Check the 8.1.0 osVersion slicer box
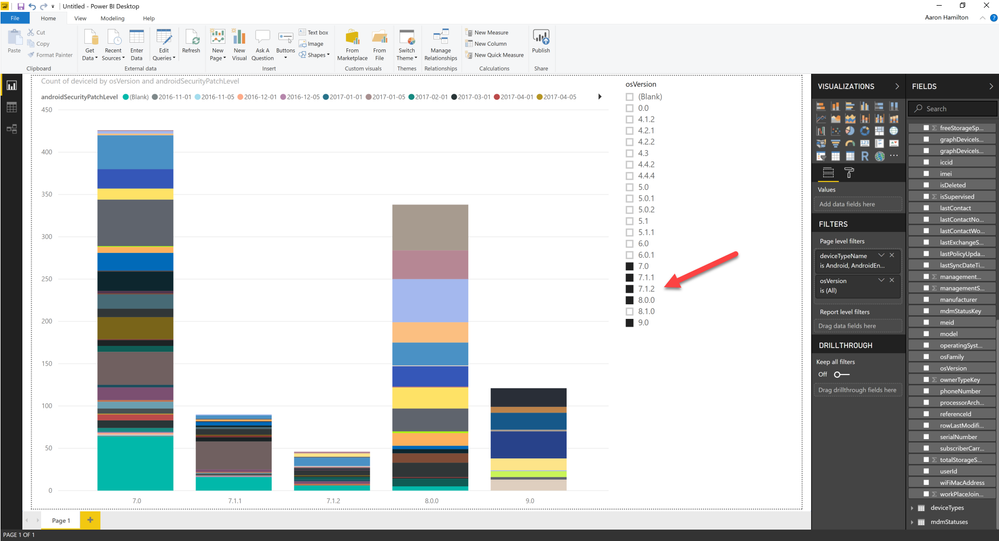 629,311
